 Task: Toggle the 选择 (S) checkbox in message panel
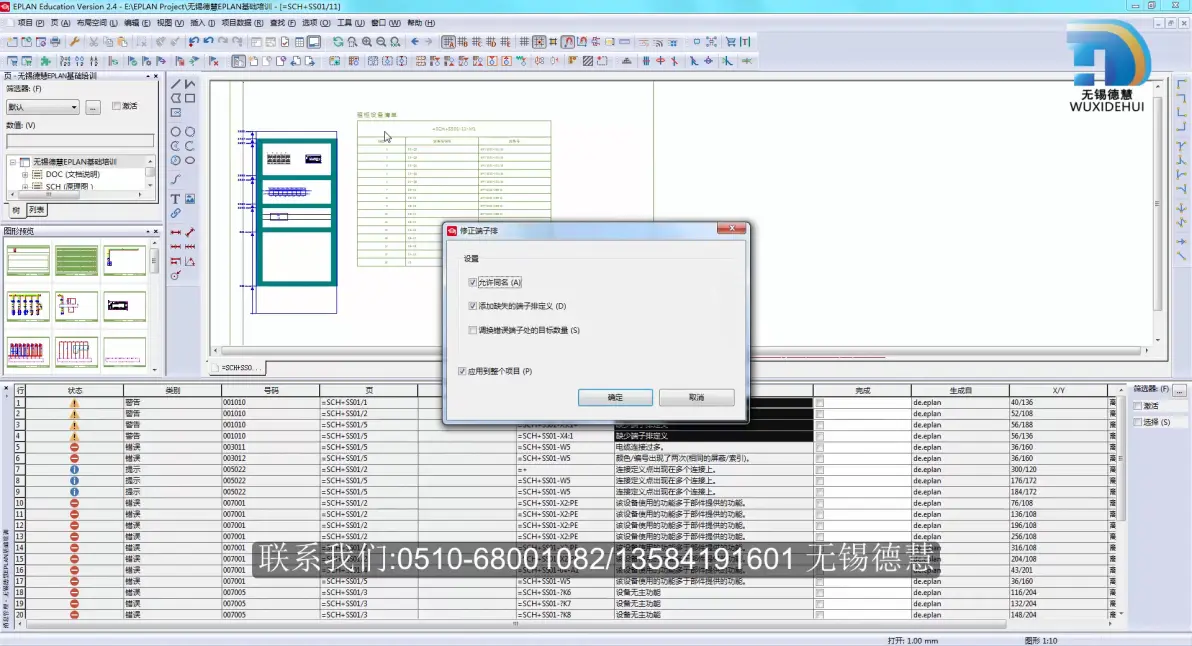click(x=1138, y=422)
